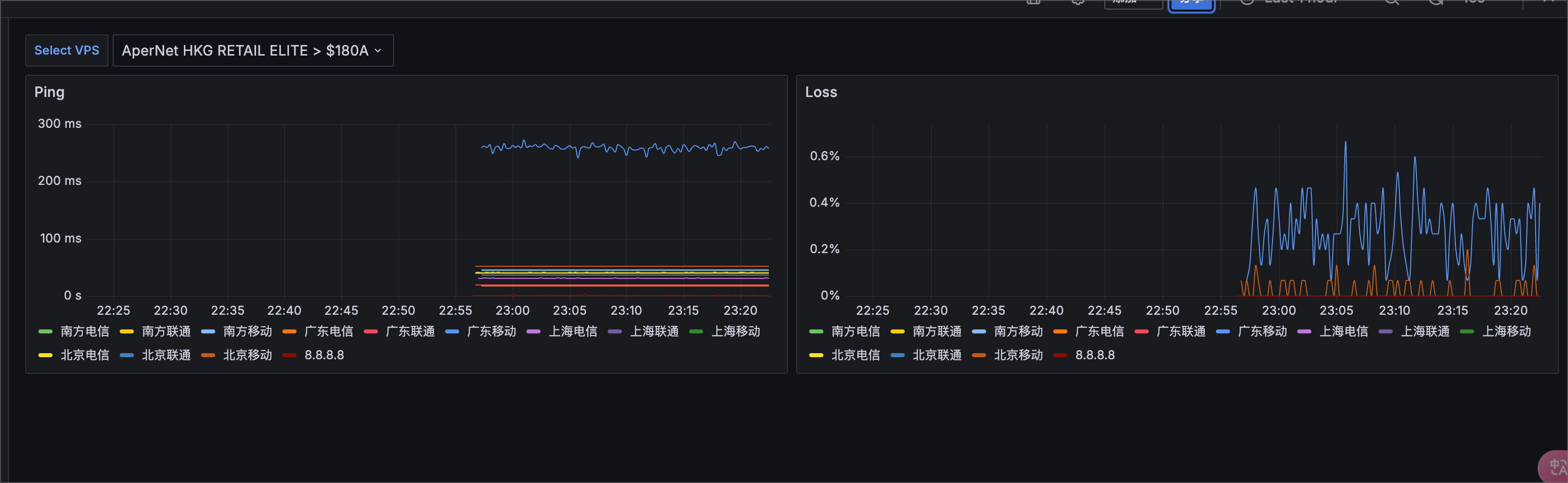This screenshot has height=483, width=1568.
Task: Toggle 南方电信 series in Loss legend
Action: 855,331
